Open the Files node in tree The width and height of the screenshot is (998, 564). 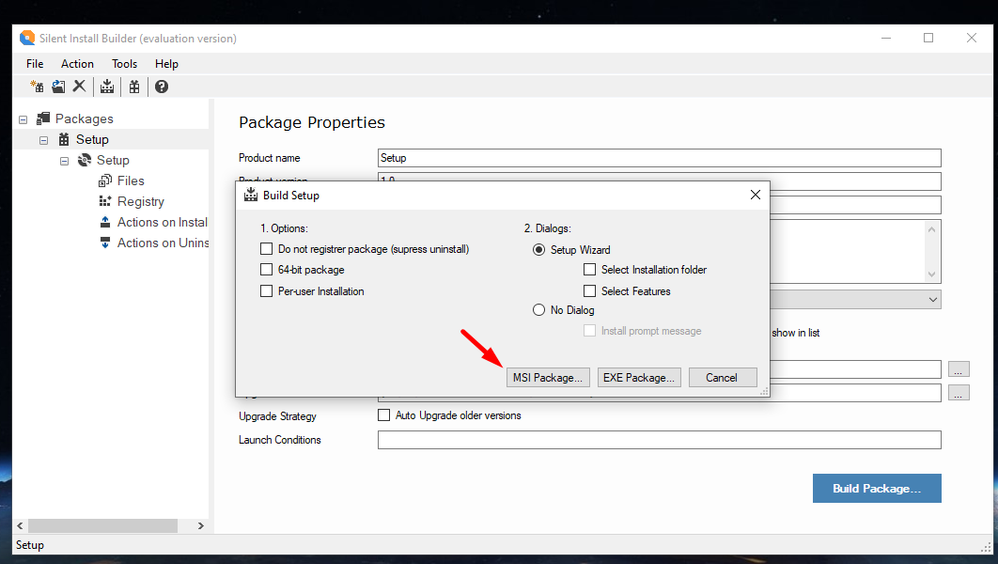[x=130, y=181]
